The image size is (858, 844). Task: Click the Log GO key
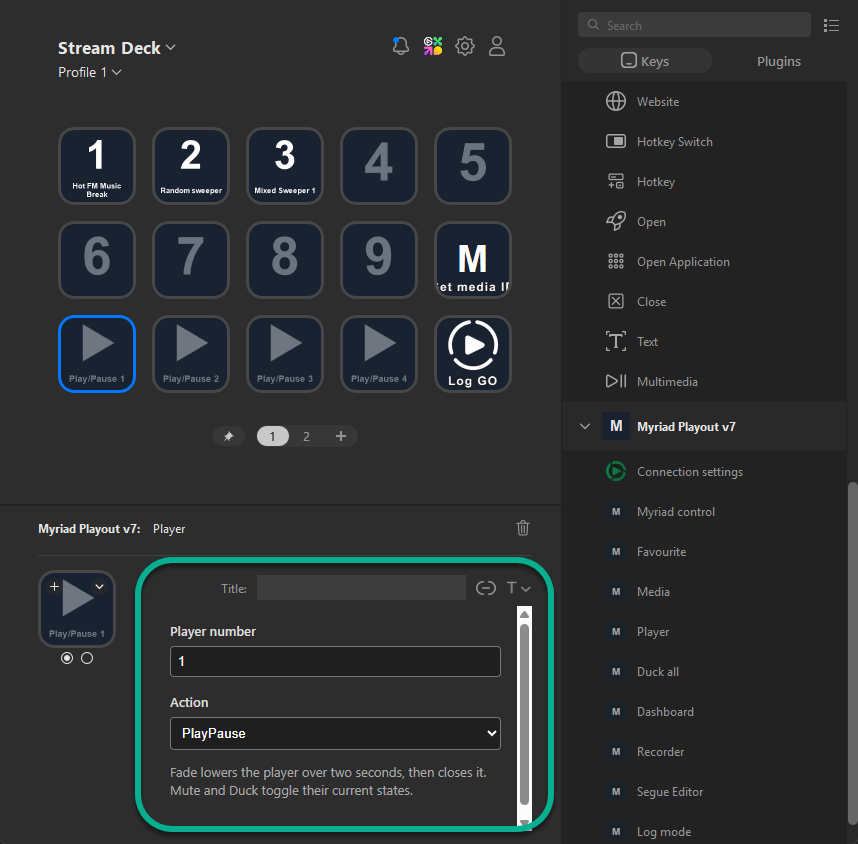tap(473, 354)
